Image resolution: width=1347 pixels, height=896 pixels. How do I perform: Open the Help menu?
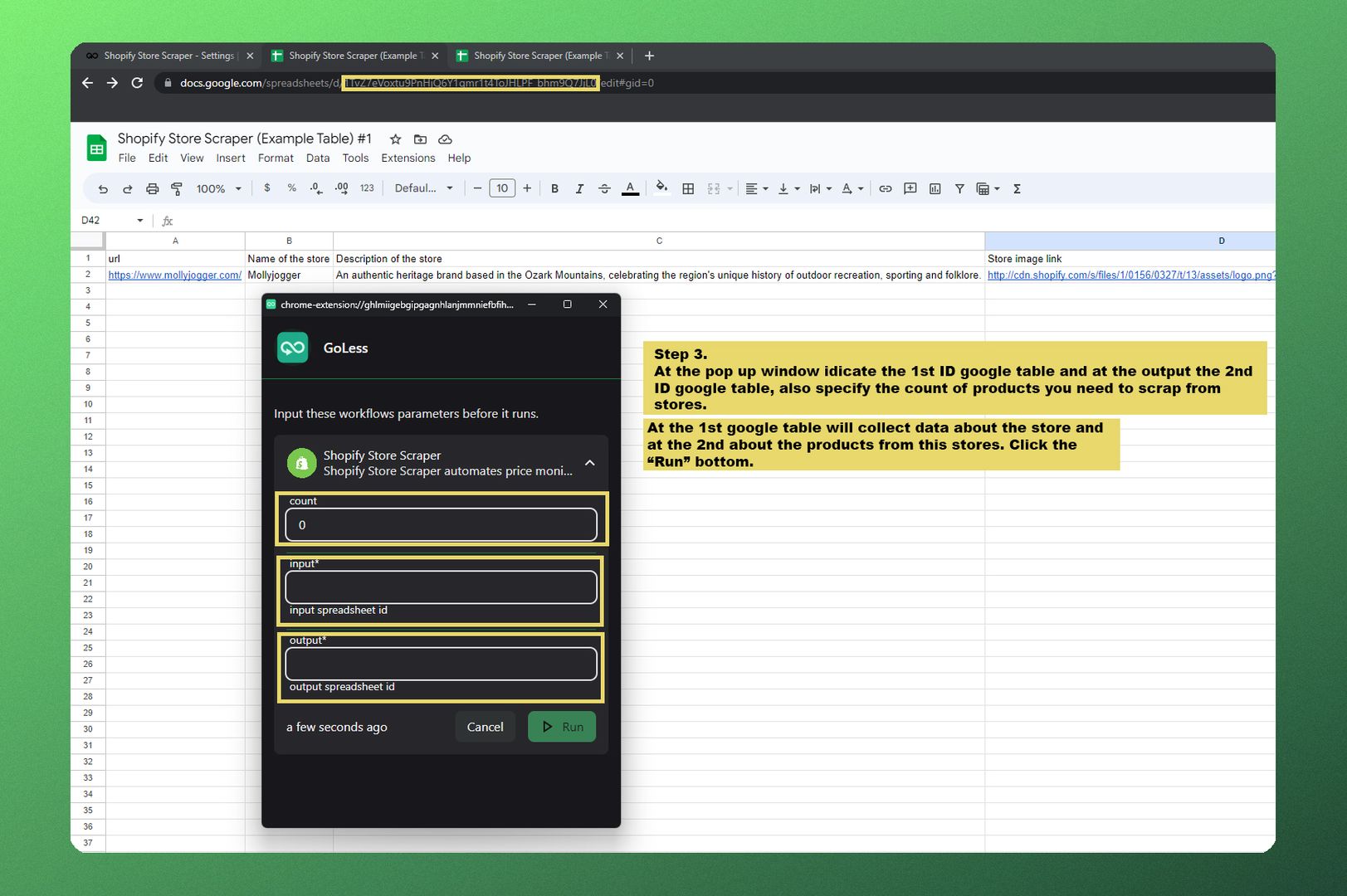[x=459, y=158]
